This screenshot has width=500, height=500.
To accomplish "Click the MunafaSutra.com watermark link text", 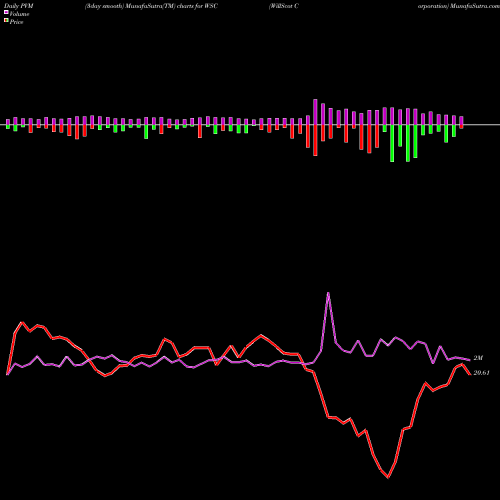I will pos(474,6).
